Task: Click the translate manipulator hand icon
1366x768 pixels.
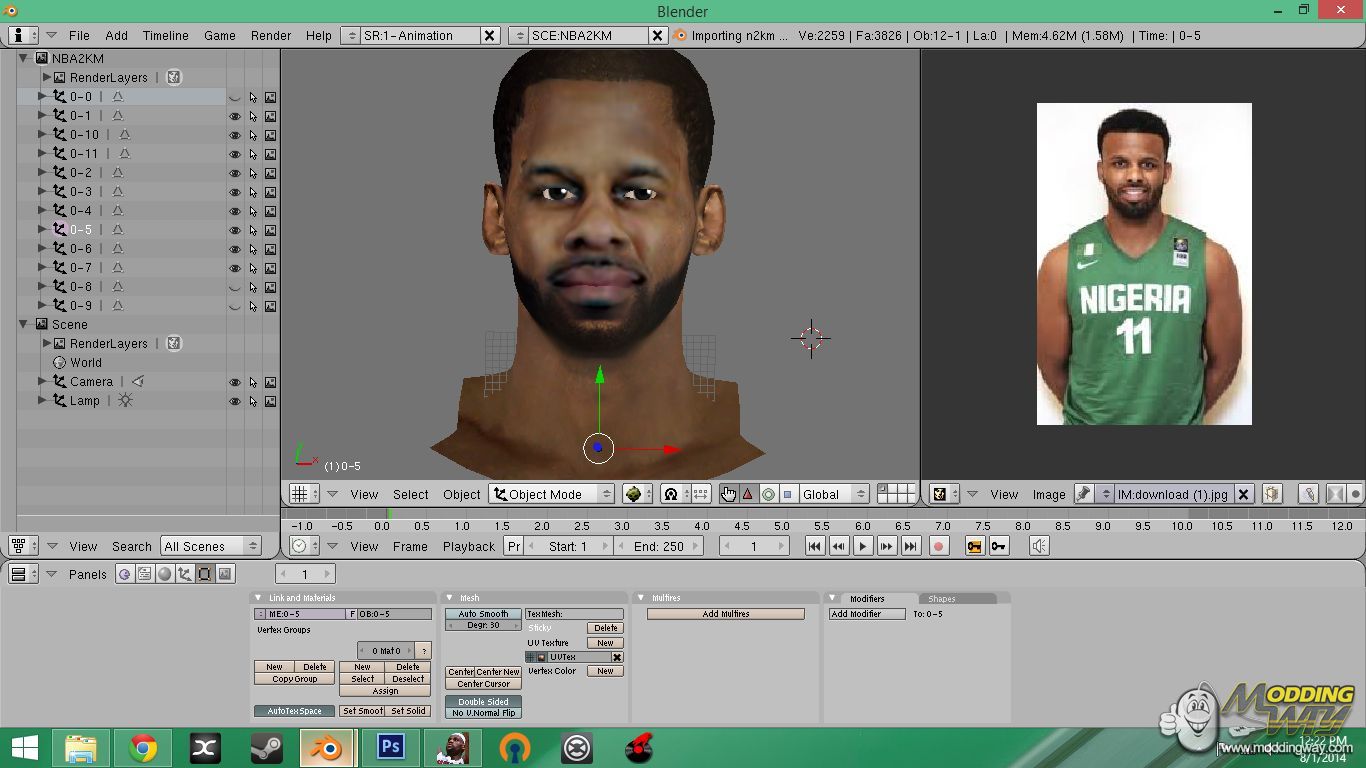Action: pos(728,494)
